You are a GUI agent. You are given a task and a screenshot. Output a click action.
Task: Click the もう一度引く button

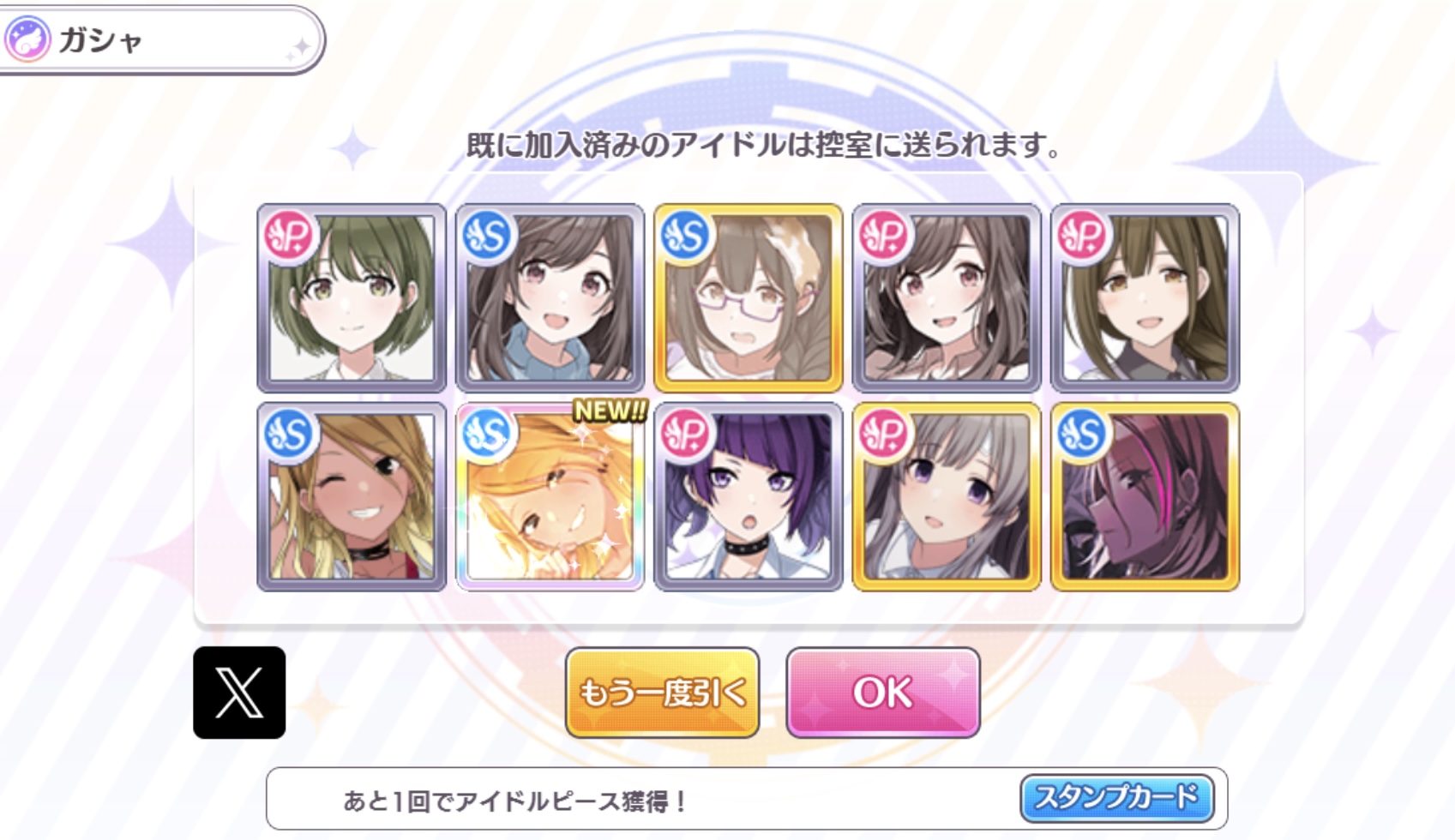click(663, 693)
